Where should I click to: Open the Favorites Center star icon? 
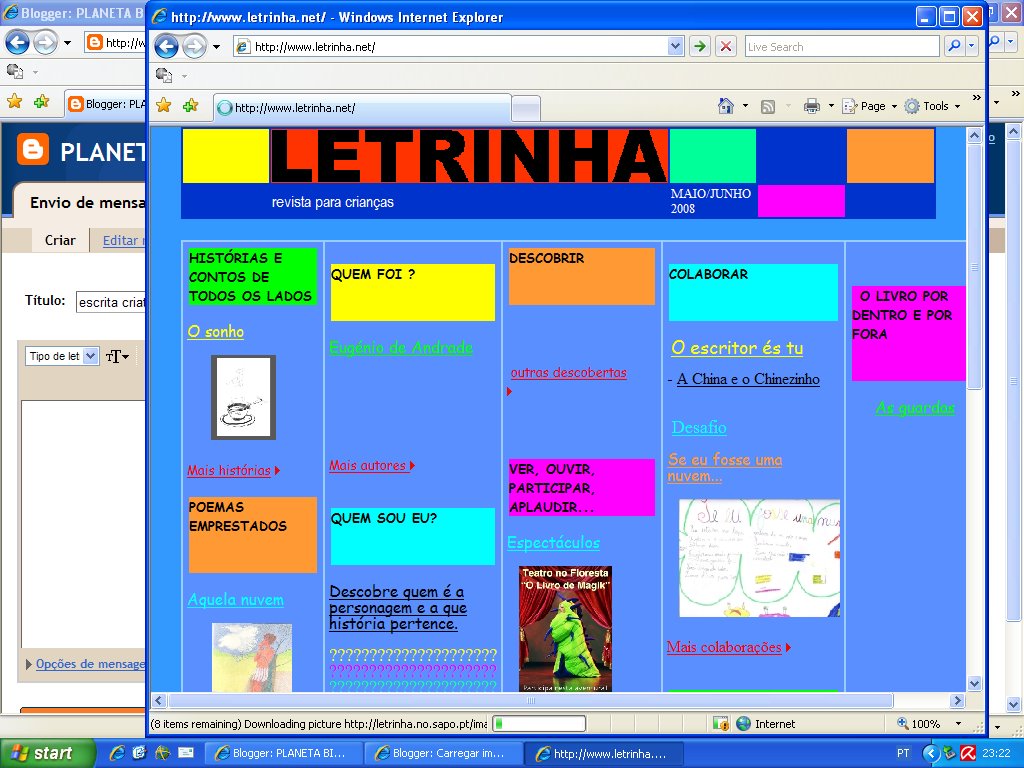click(164, 104)
